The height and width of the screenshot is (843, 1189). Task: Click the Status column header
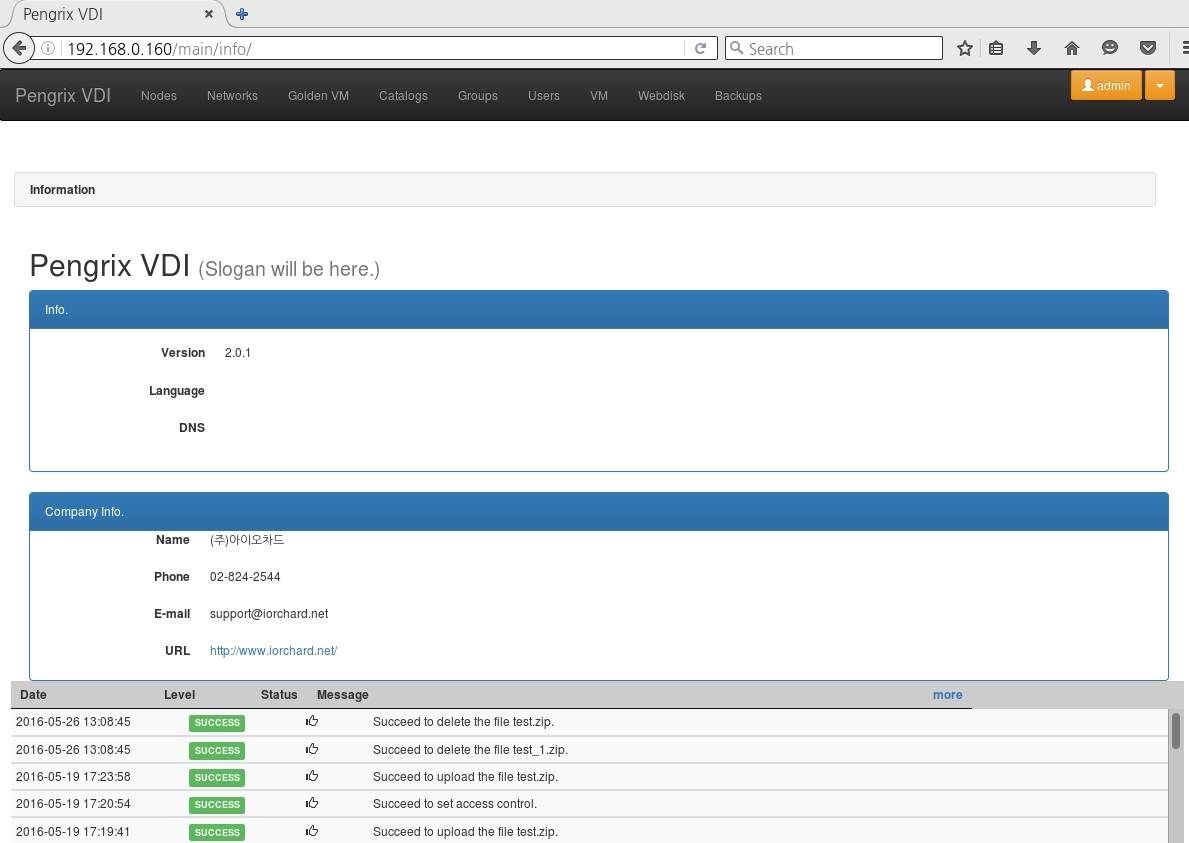click(279, 694)
